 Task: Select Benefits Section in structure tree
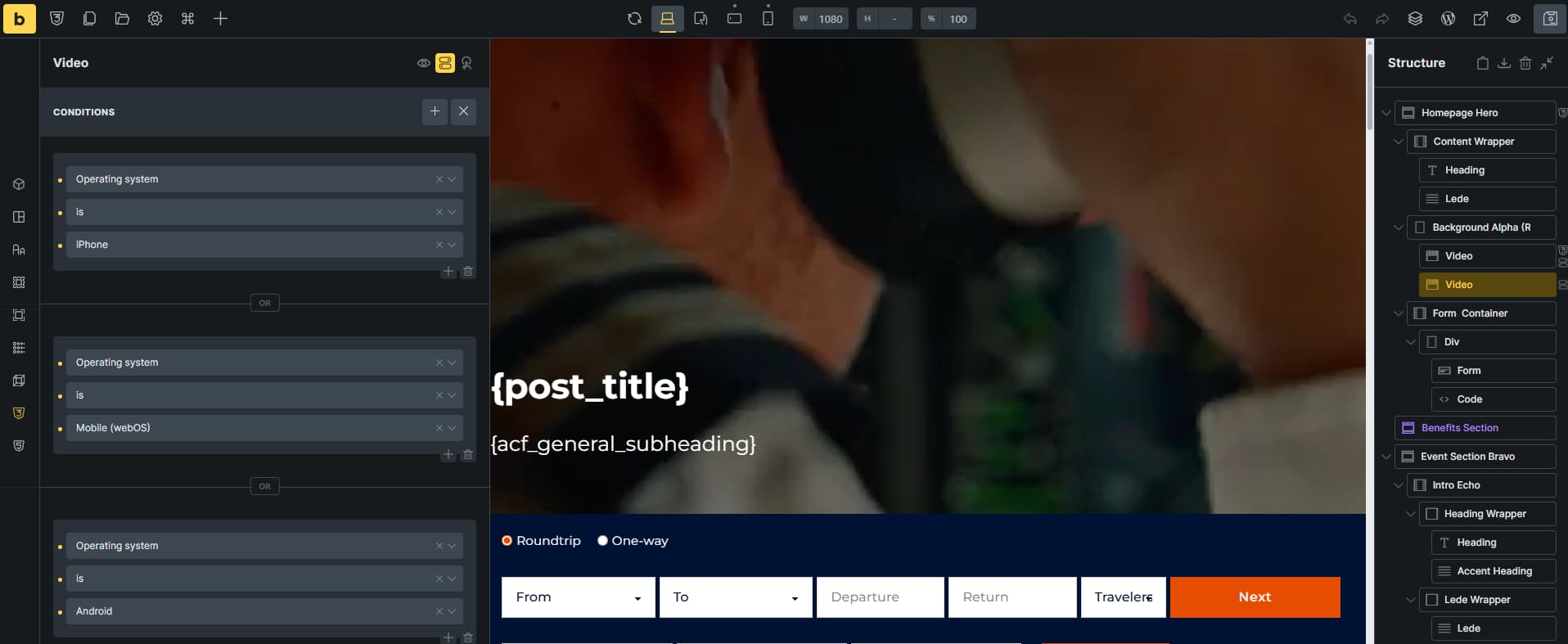pyautogui.click(x=1459, y=428)
